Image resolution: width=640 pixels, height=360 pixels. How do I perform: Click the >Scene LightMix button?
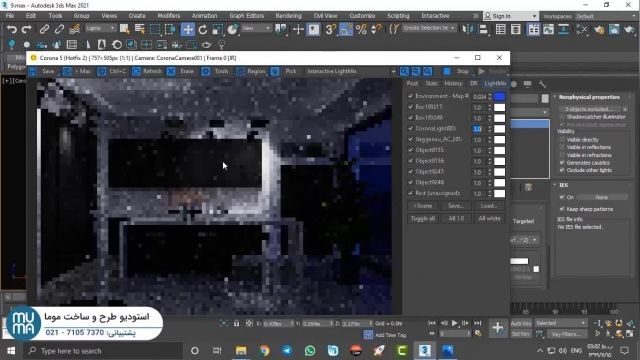pyautogui.click(x=422, y=206)
